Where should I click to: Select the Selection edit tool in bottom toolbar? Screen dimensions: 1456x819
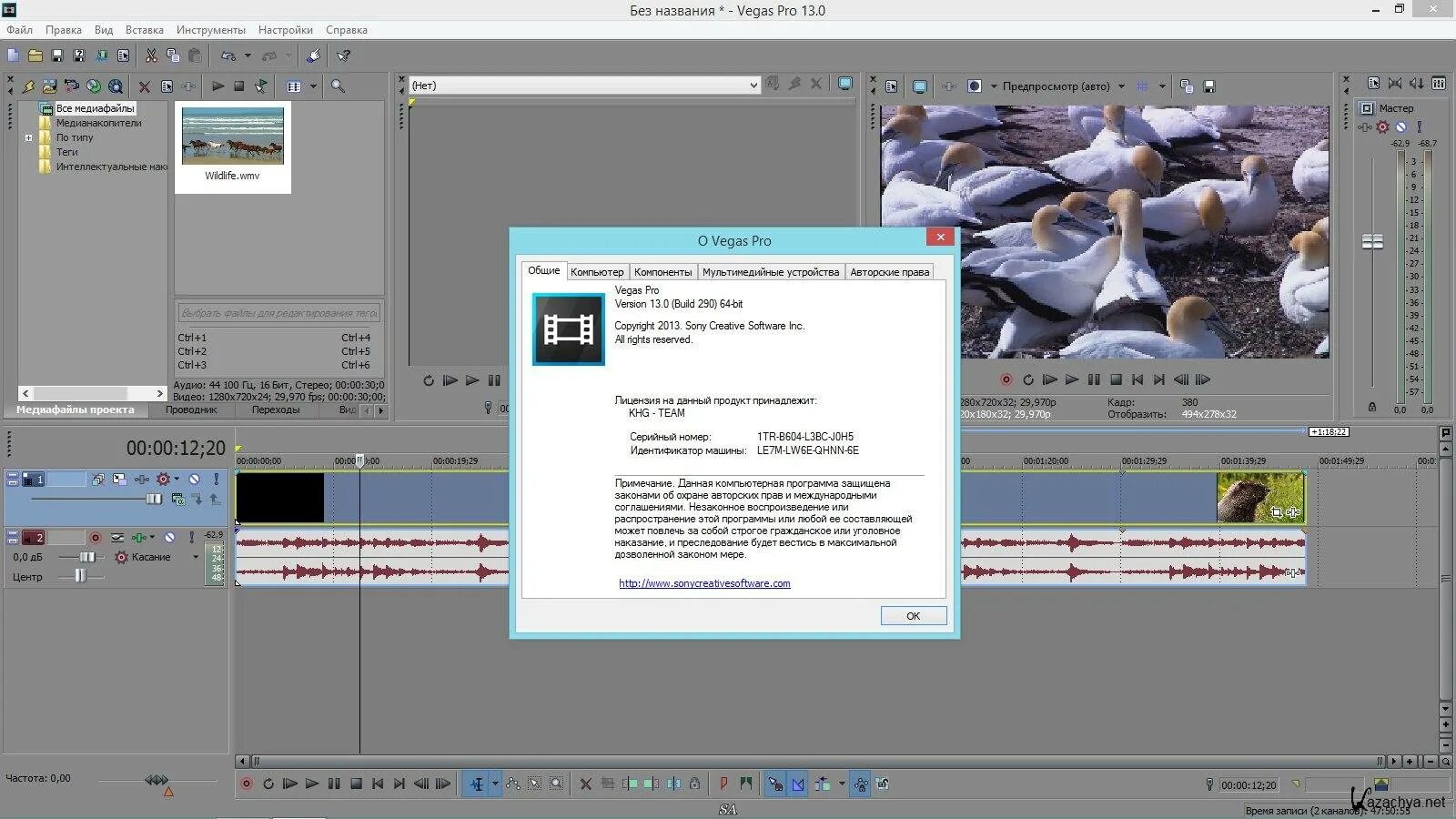click(x=534, y=784)
